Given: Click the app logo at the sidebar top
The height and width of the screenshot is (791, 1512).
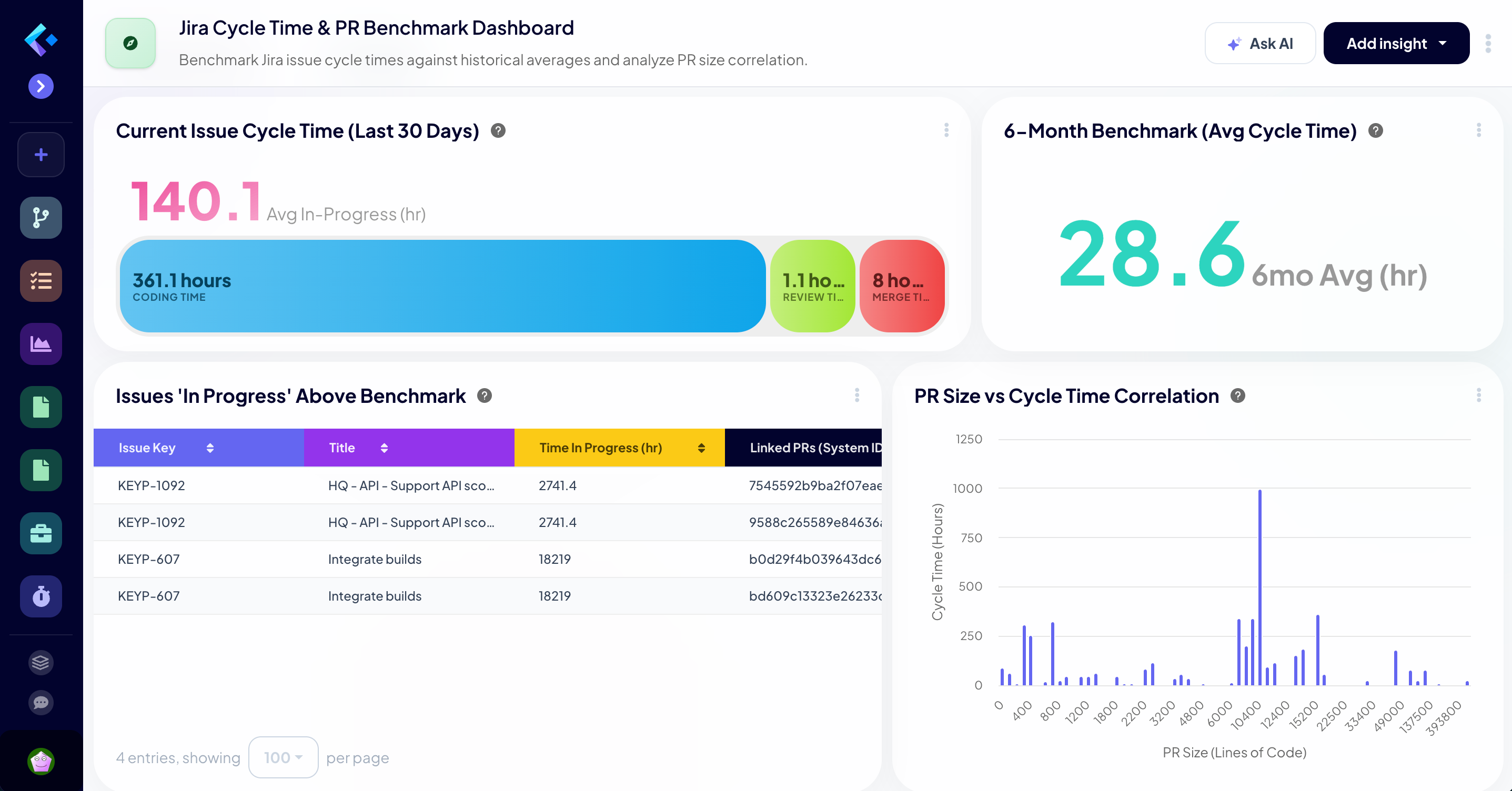Looking at the screenshot, I should click(x=41, y=39).
